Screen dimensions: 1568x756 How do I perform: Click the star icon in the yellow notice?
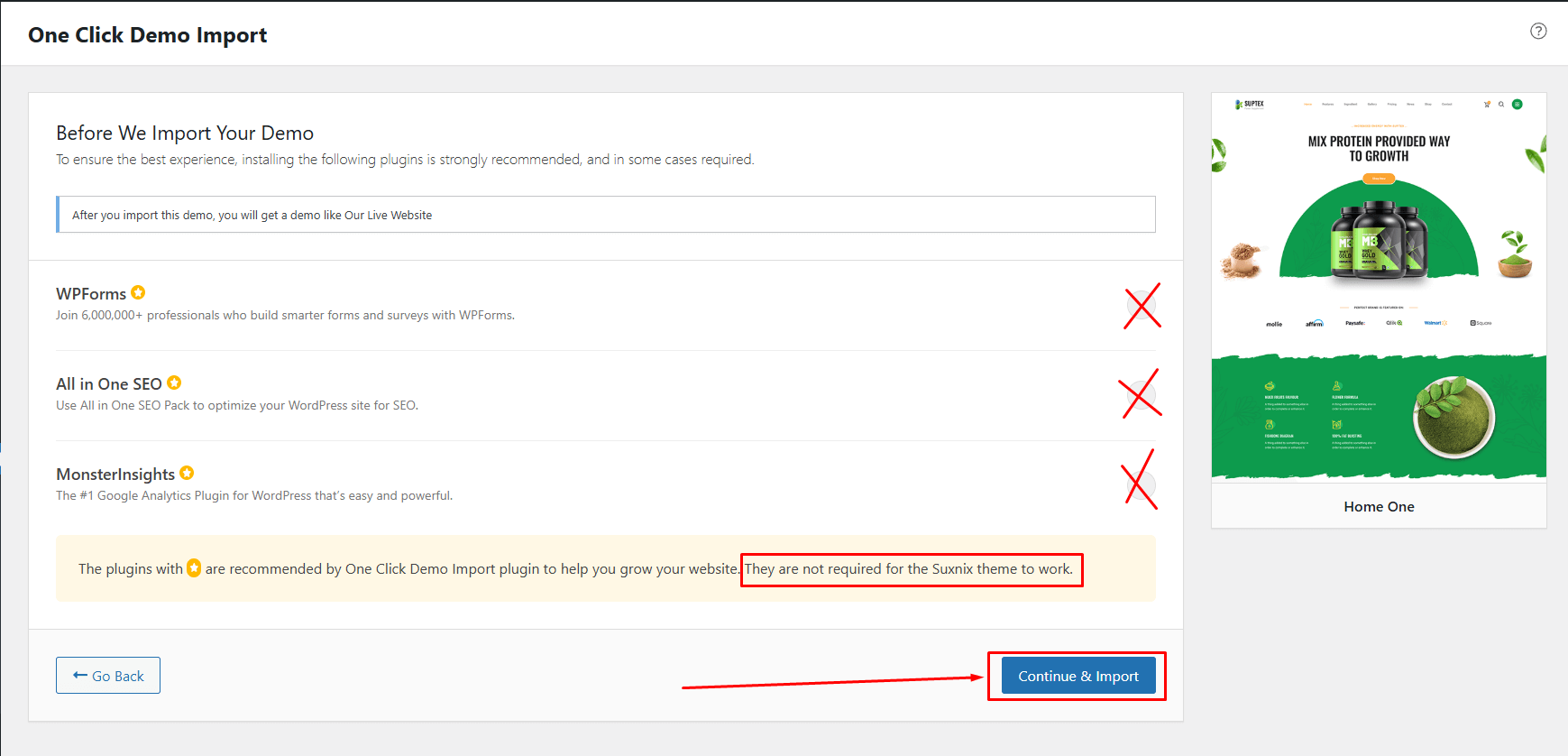pyautogui.click(x=194, y=568)
